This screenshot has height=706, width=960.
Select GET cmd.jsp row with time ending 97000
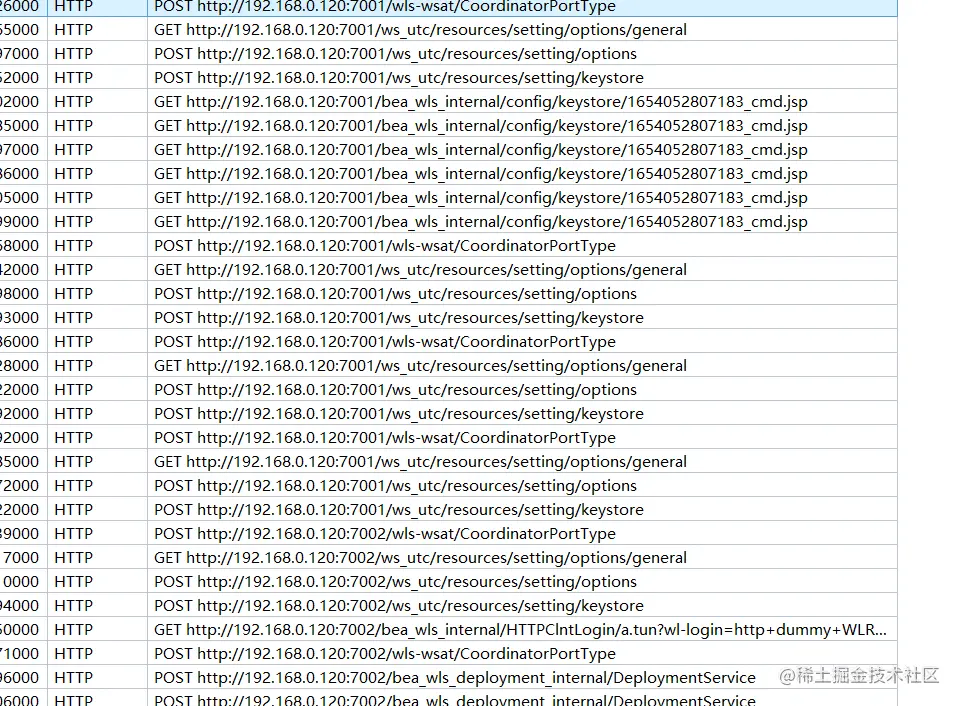[448, 149]
